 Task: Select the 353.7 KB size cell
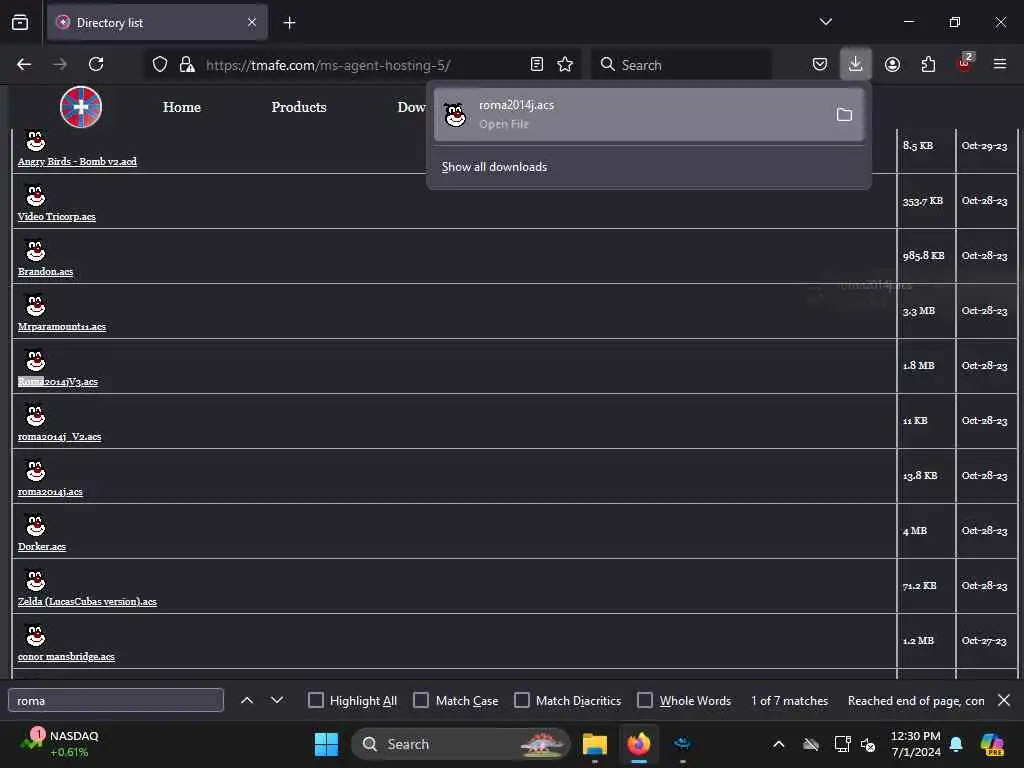click(926, 200)
